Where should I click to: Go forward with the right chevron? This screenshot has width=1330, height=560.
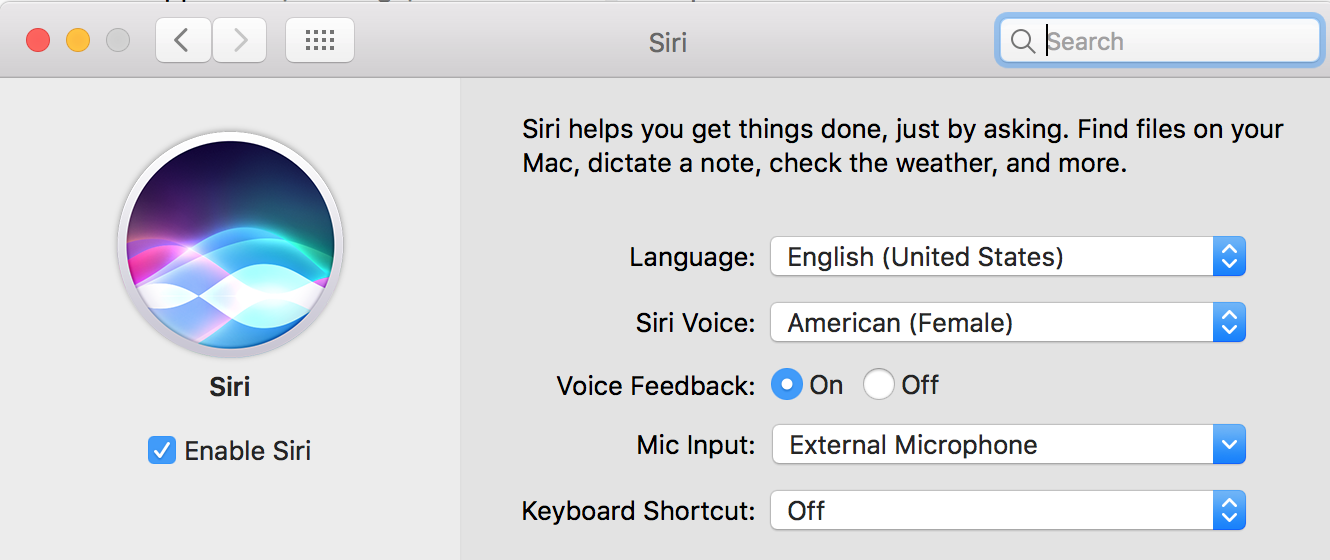[x=239, y=41]
